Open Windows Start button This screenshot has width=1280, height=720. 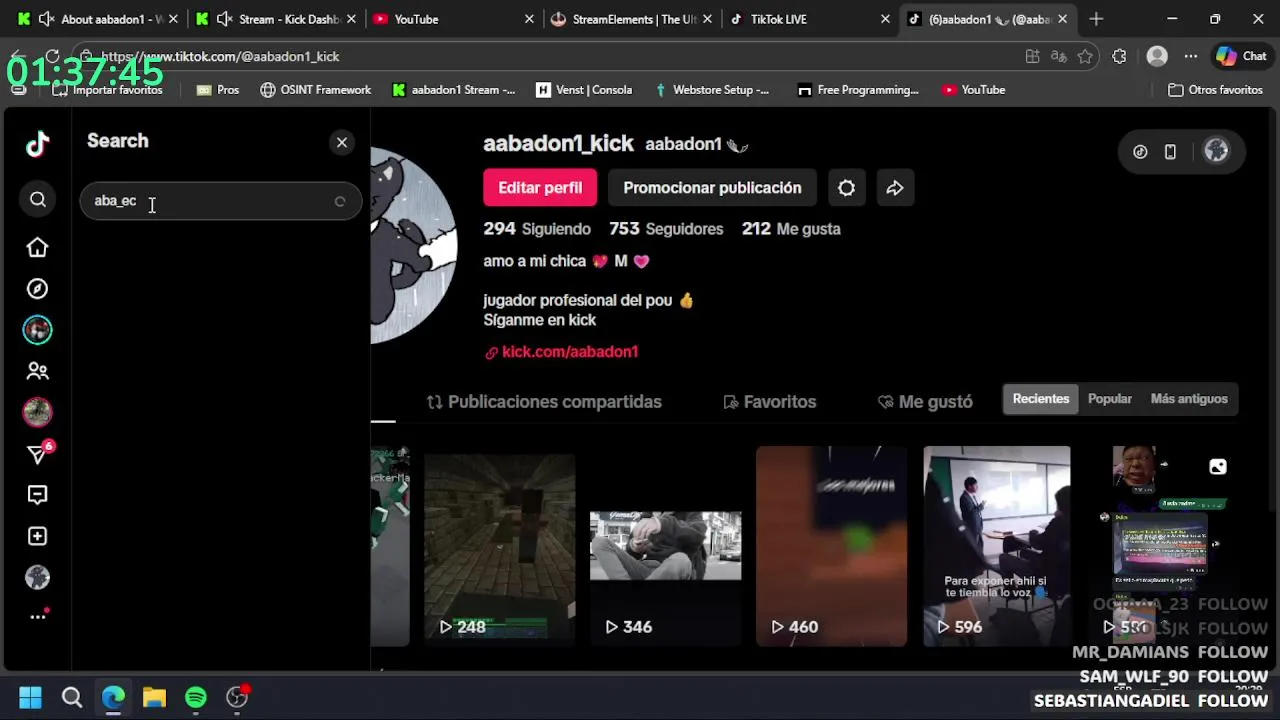click(x=30, y=697)
